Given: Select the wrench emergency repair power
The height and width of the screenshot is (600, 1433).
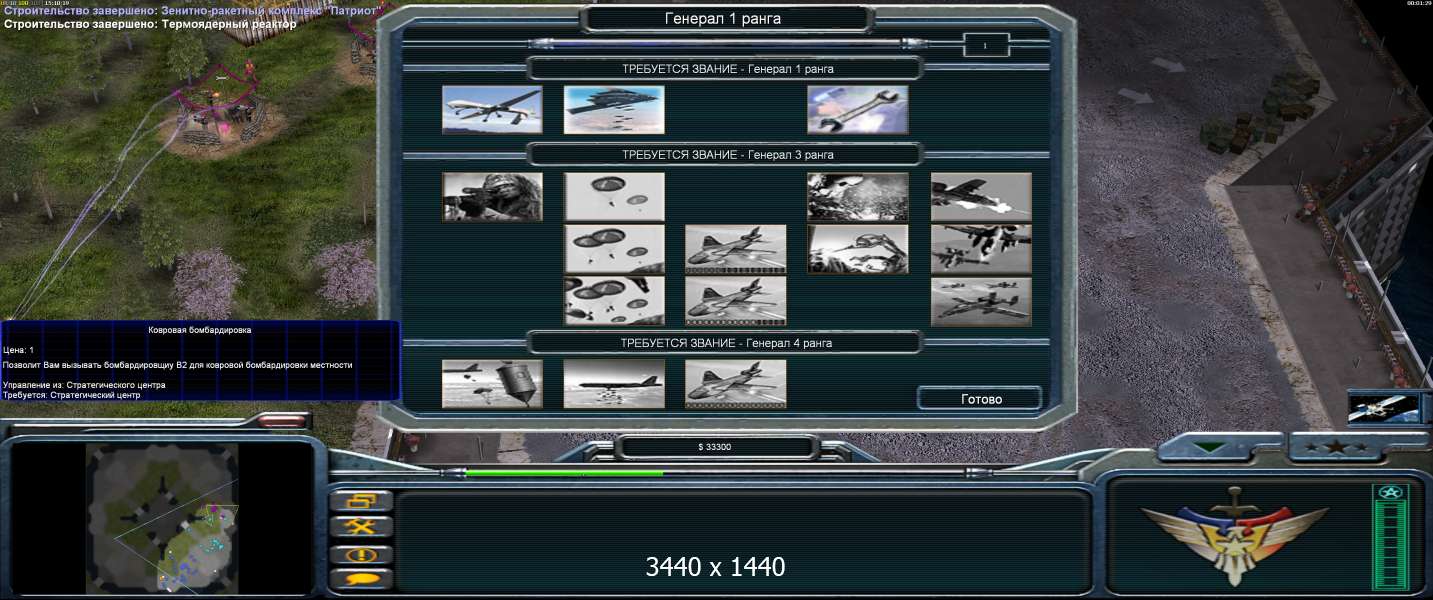Looking at the screenshot, I should click(x=857, y=110).
